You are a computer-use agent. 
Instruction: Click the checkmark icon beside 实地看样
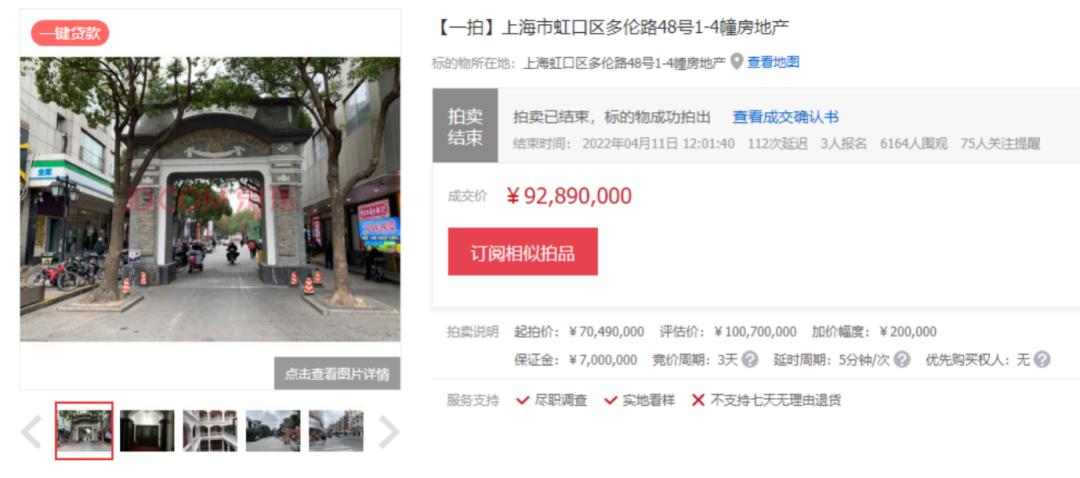coord(611,400)
